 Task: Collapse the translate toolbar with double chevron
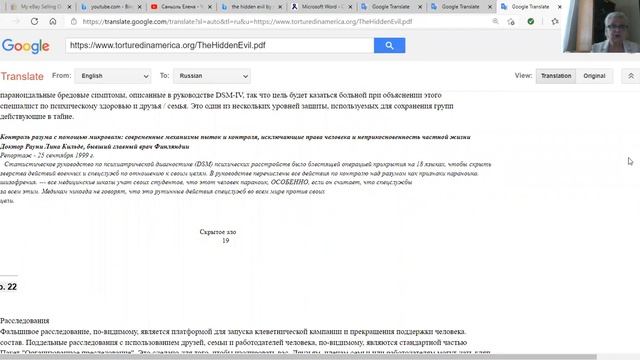tap(631, 76)
